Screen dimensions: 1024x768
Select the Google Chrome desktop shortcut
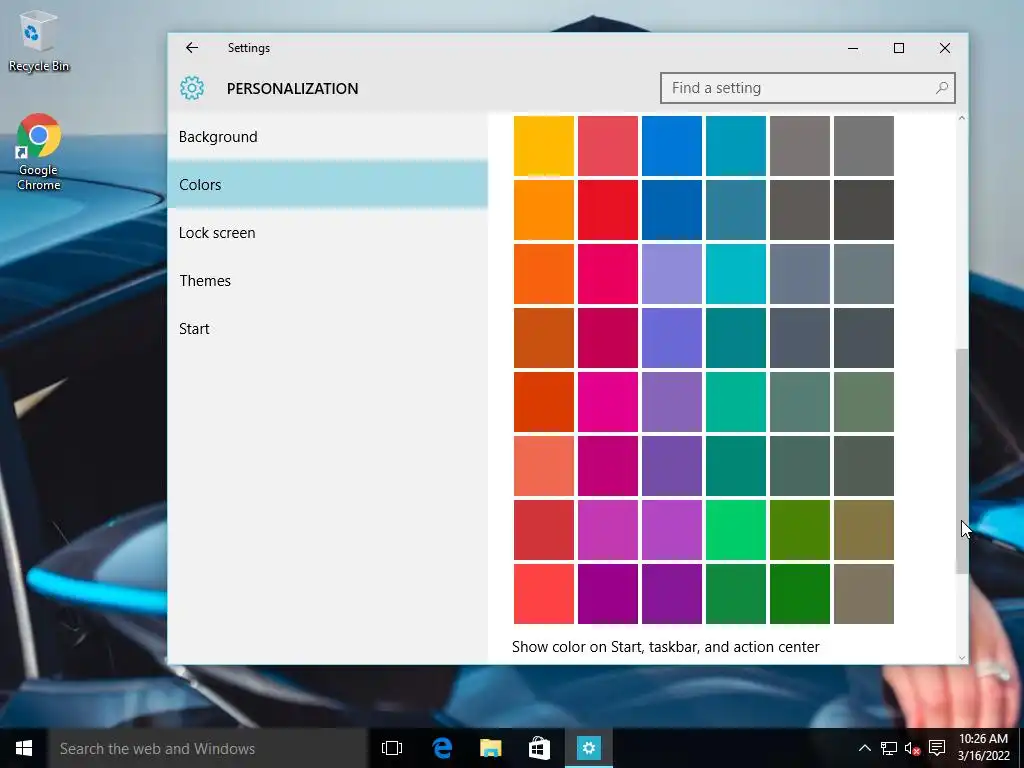coord(39,152)
